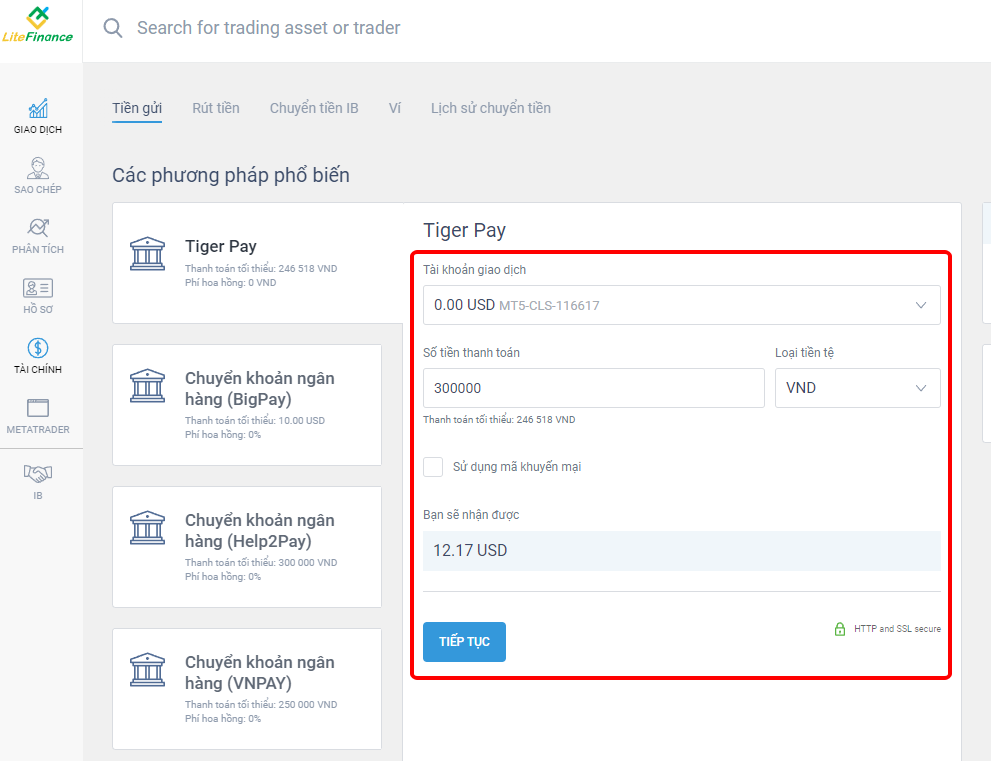Click the Tiger Pay bank icon
The height and width of the screenshot is (761, 991).
[x=147, y=254]
